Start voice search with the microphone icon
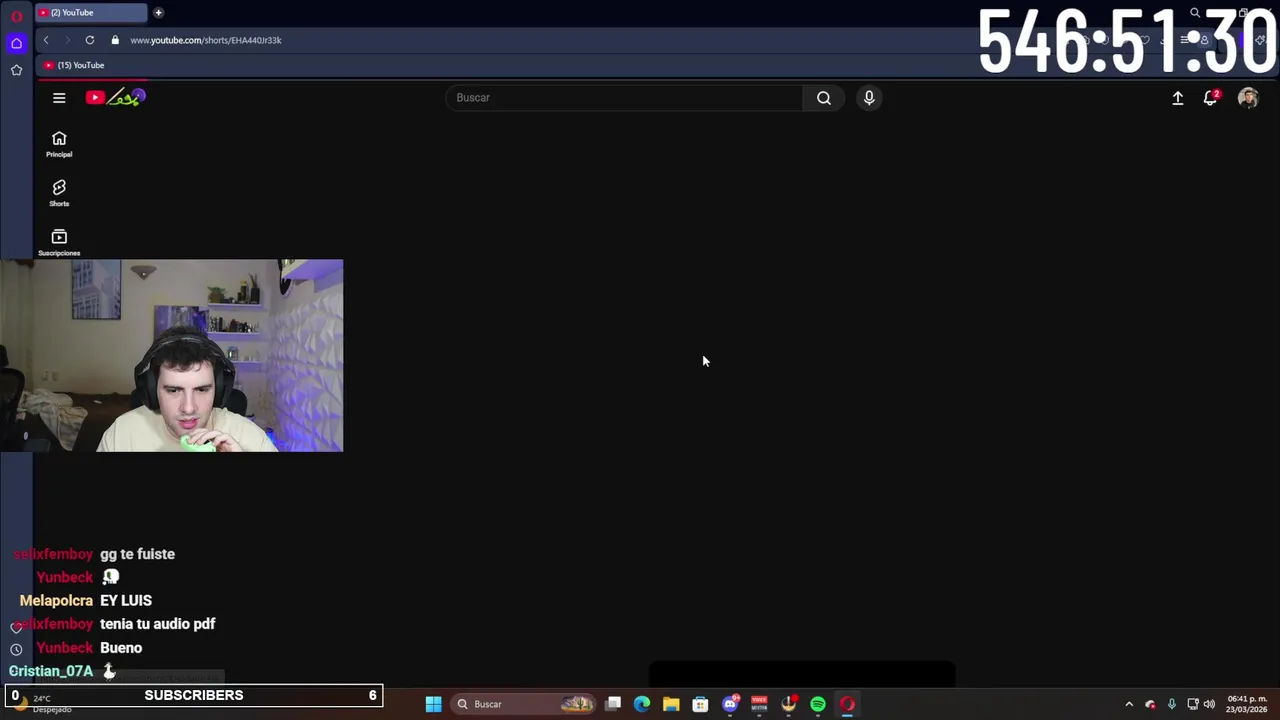The image size is (1280, 720). tap(869, 98)
